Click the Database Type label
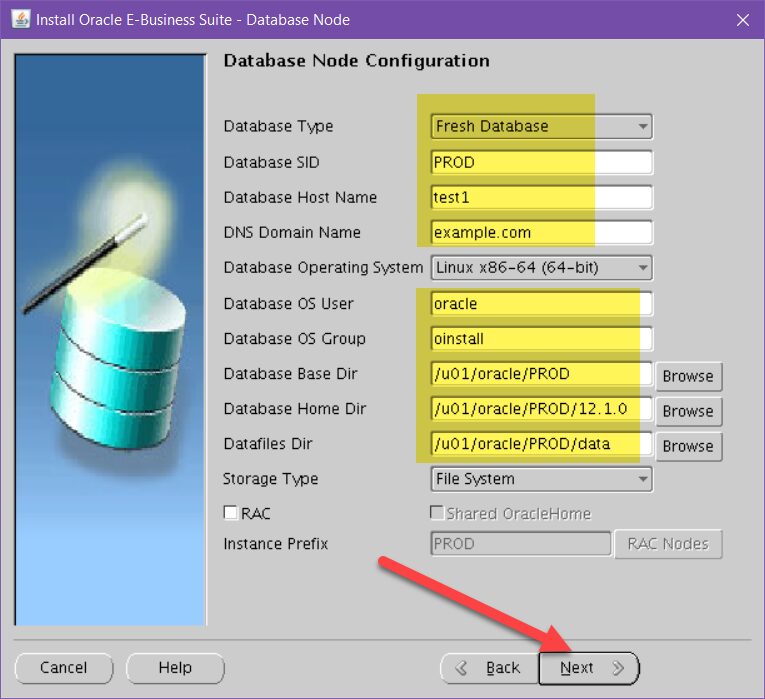 pyautogui.click(x=279, y=126)
